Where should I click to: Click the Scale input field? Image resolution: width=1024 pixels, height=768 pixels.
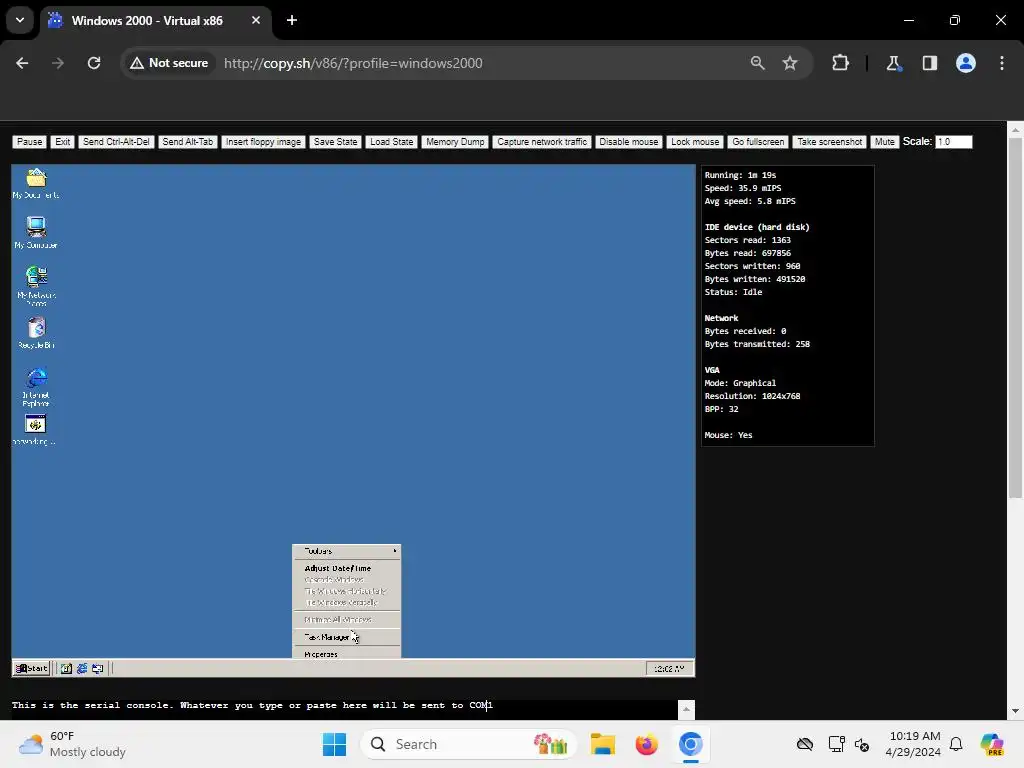[x=953, y=142]
